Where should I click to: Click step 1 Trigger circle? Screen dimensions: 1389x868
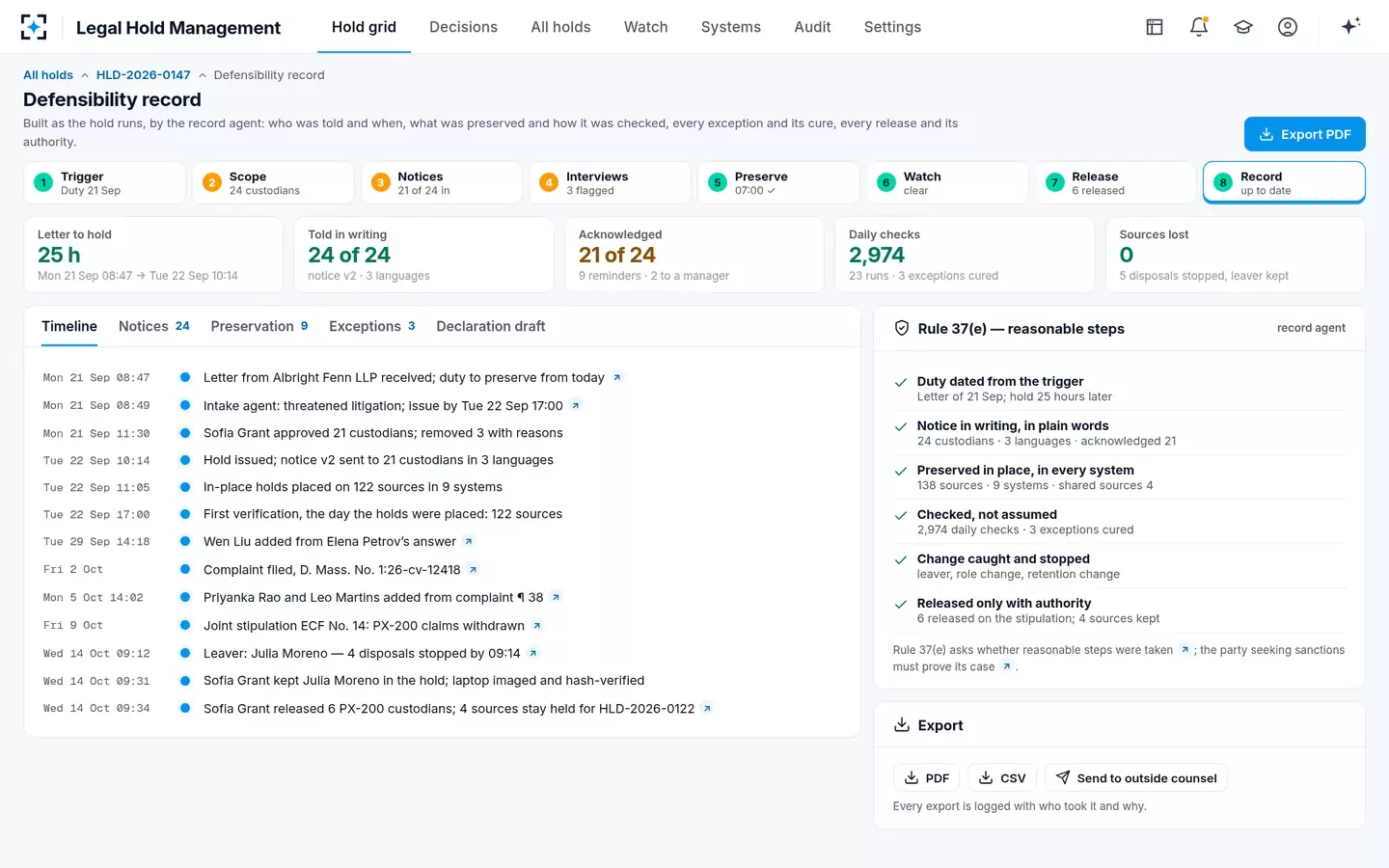point(43,182)
